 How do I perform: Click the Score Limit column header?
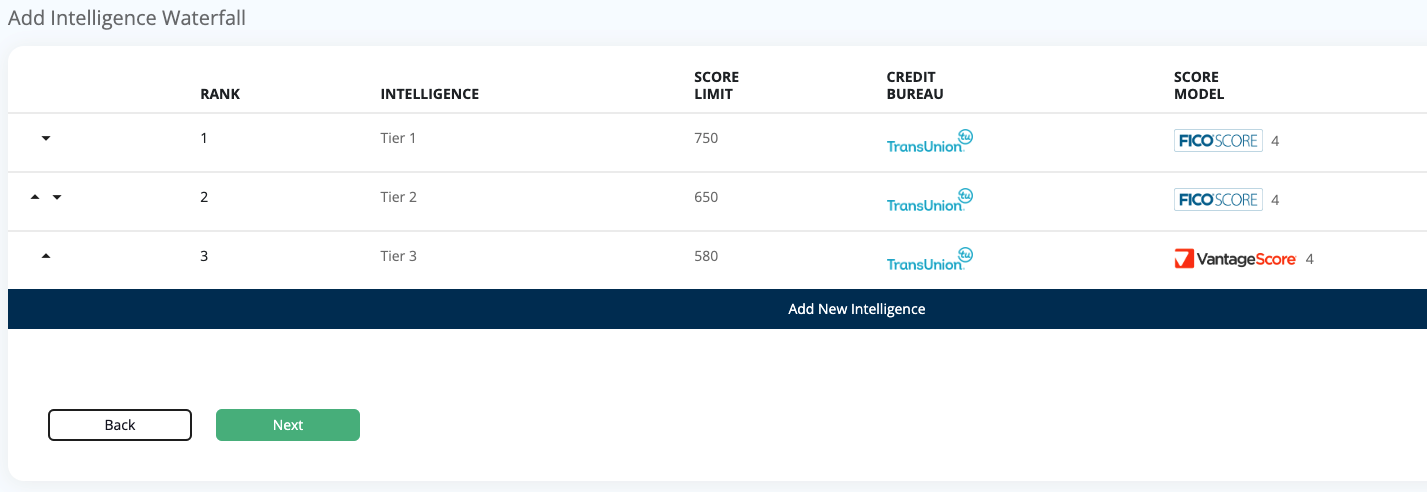tap(717, 86)
